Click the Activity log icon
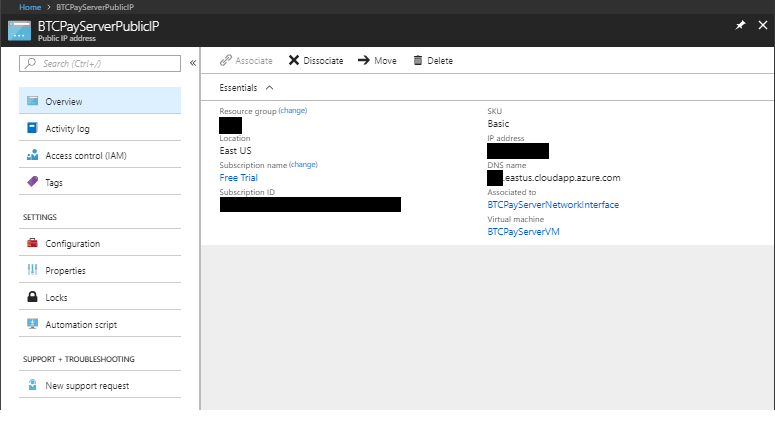The image size is (775, 440). pyautogui.click(x=32, y=128)
